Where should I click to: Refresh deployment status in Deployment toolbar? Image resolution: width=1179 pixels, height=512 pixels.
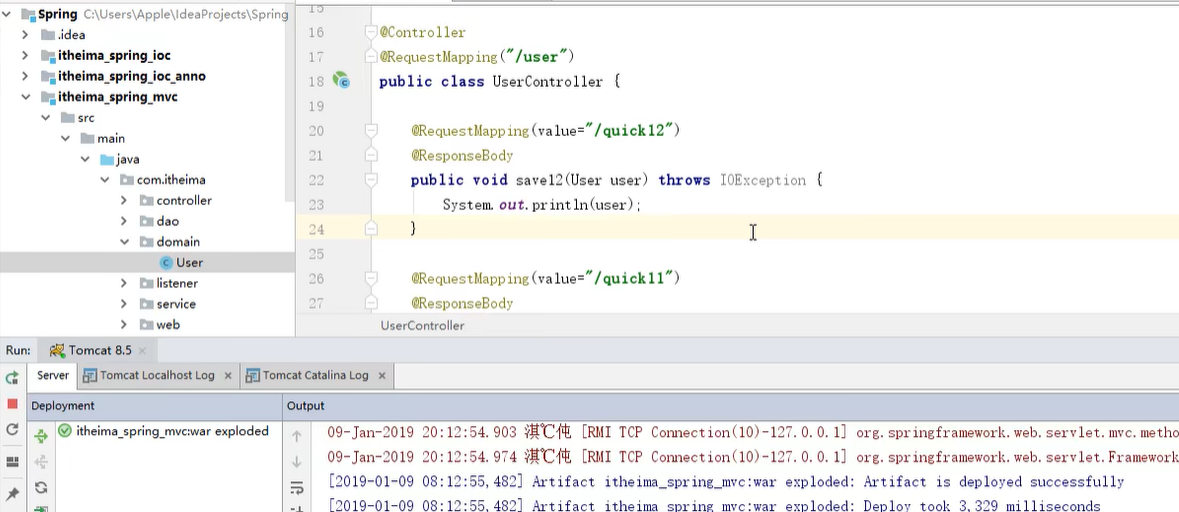tap(41, 487)
